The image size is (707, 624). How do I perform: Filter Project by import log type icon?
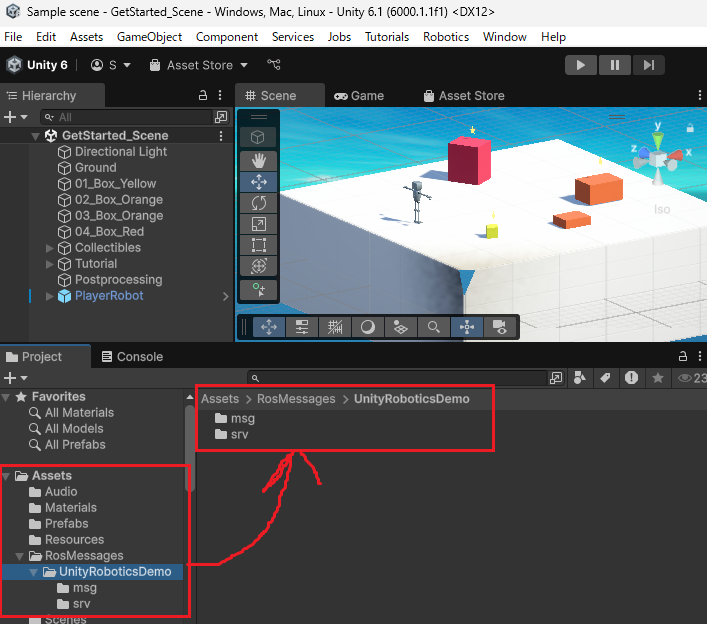click(x=631, y=378)
